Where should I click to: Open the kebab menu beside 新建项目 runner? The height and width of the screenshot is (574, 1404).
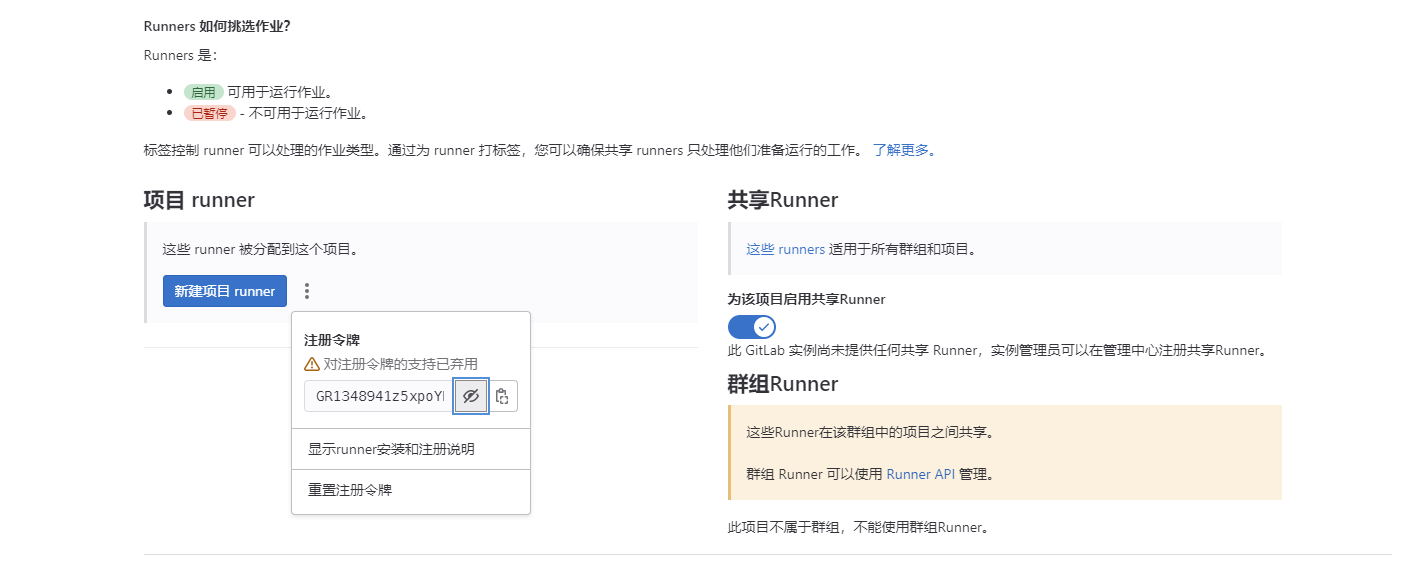click(x=307, y=291)
